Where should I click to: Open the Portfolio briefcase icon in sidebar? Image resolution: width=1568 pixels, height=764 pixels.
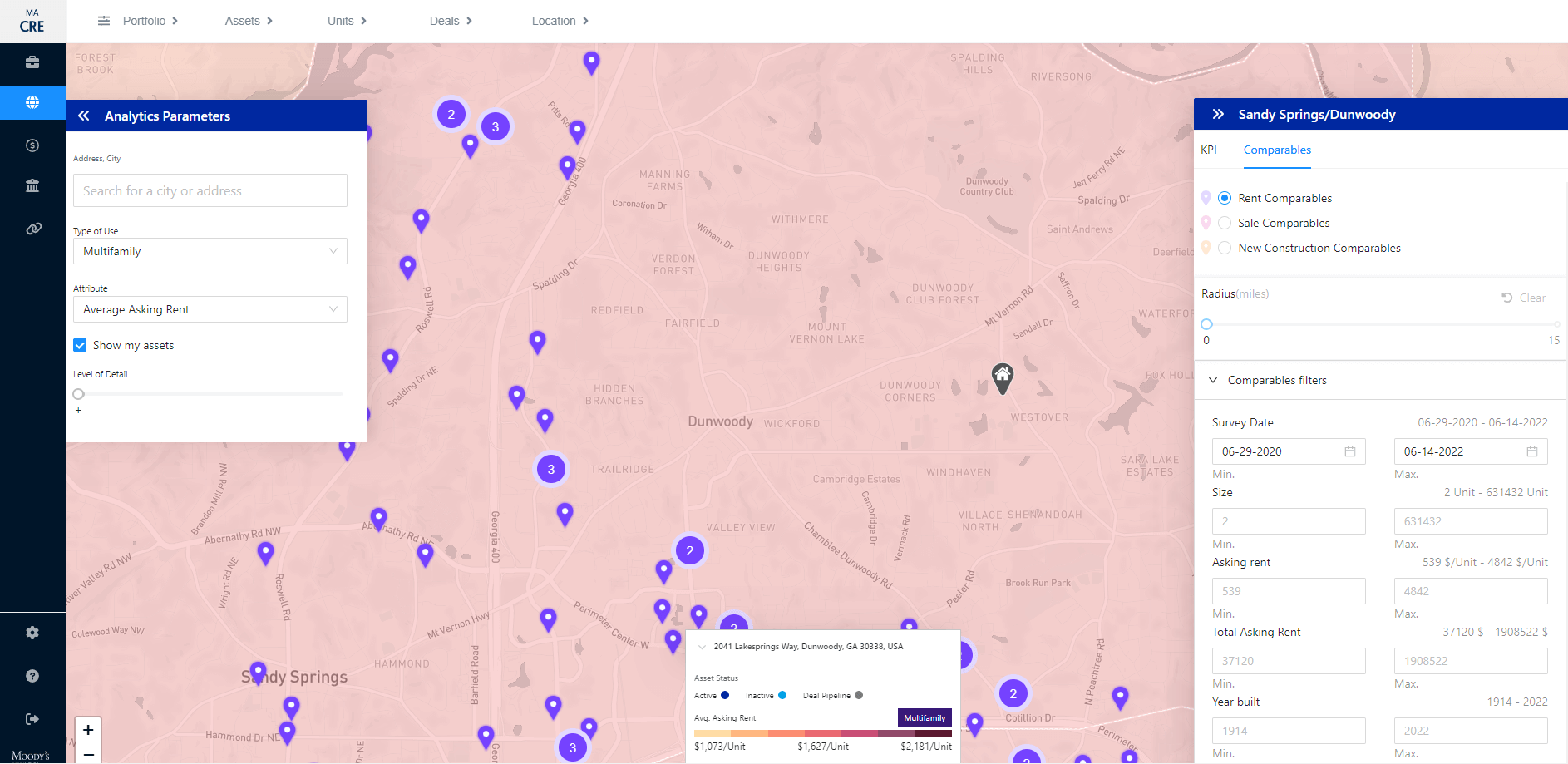tap(32, 62)
